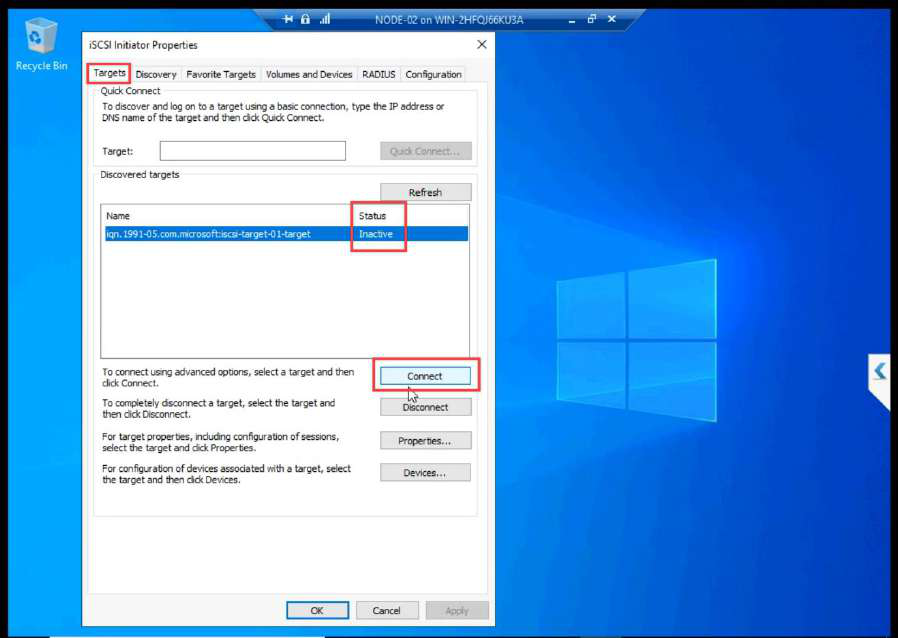Switch to the Targets tab
The height and width of the screenshot is (638, 898).
click(x=109, y=73)
